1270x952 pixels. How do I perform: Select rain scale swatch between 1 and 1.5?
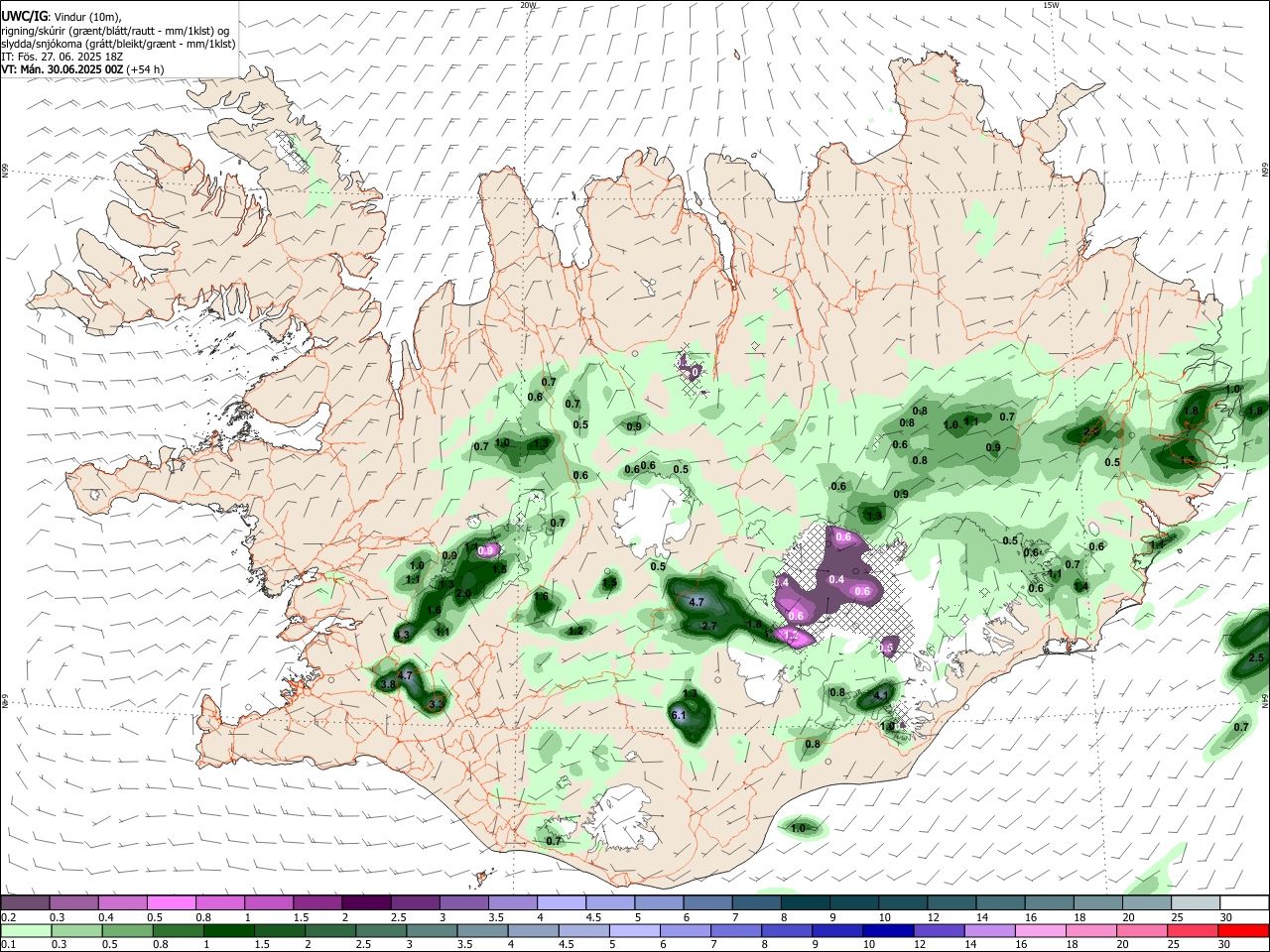[x=228, y=931]
